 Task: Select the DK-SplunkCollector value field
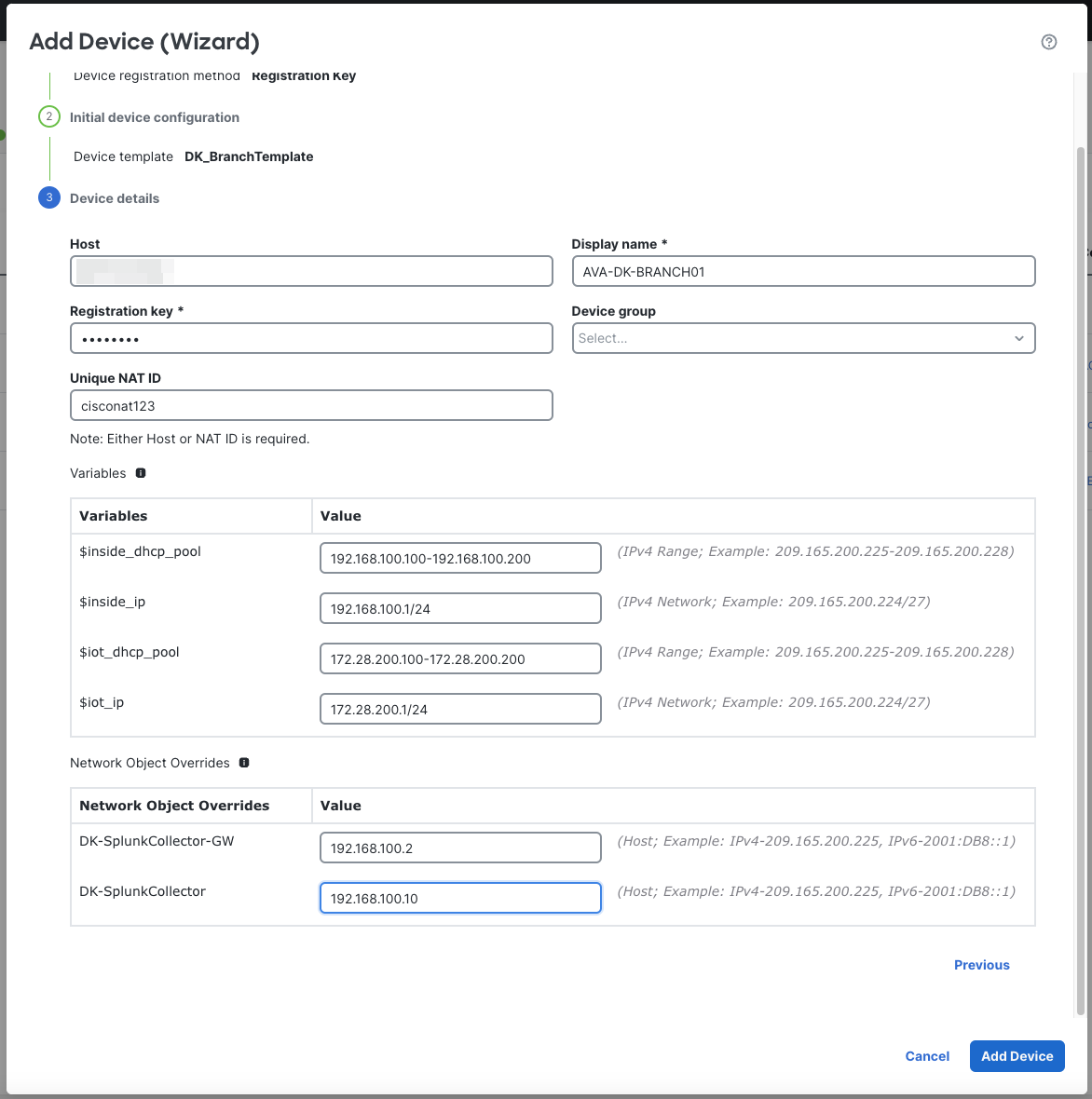(x=460, y=898)
